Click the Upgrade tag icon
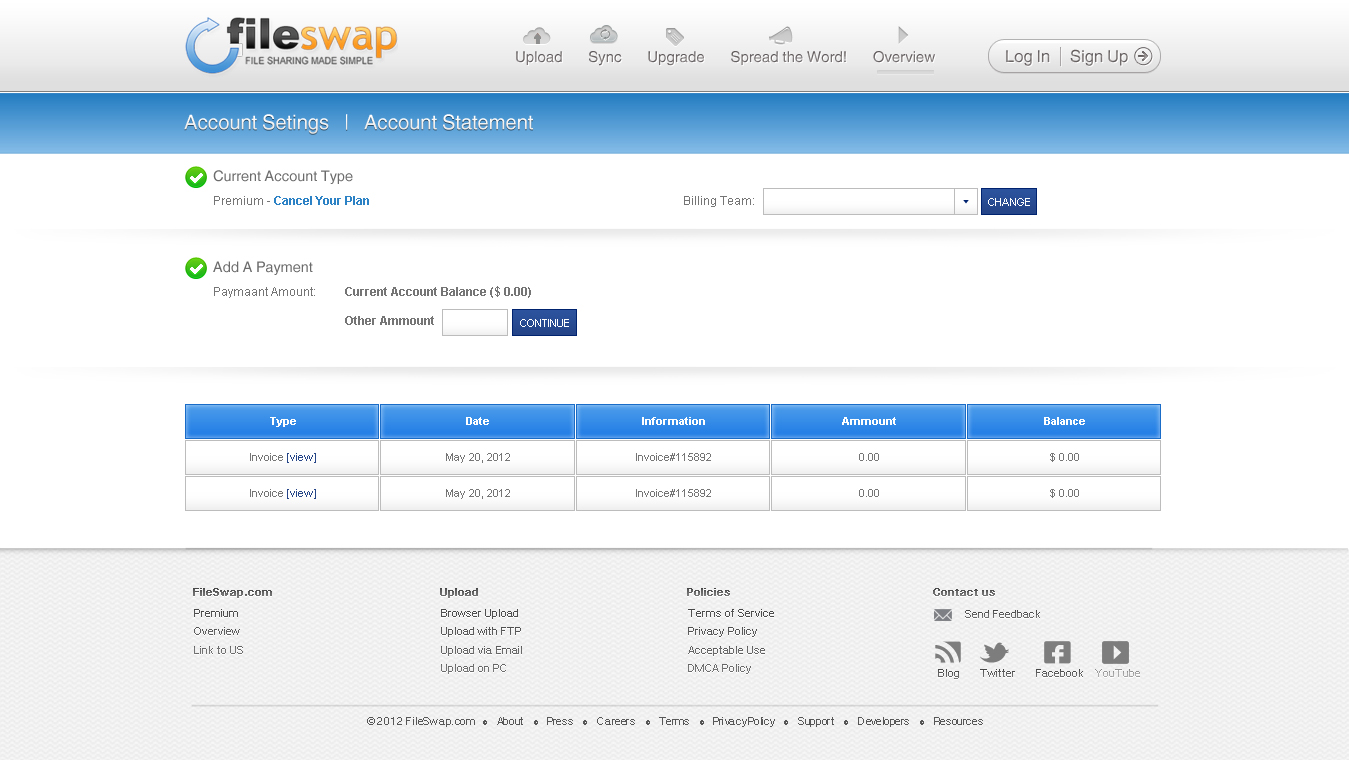This screenshot has width=1349, height=760. tap(675, 37)
